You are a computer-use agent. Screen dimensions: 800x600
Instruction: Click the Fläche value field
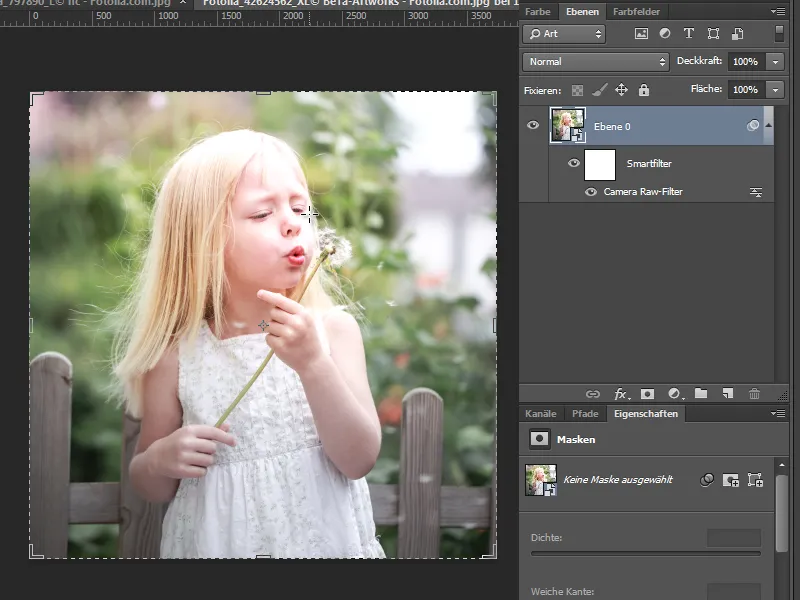point(746,90)
